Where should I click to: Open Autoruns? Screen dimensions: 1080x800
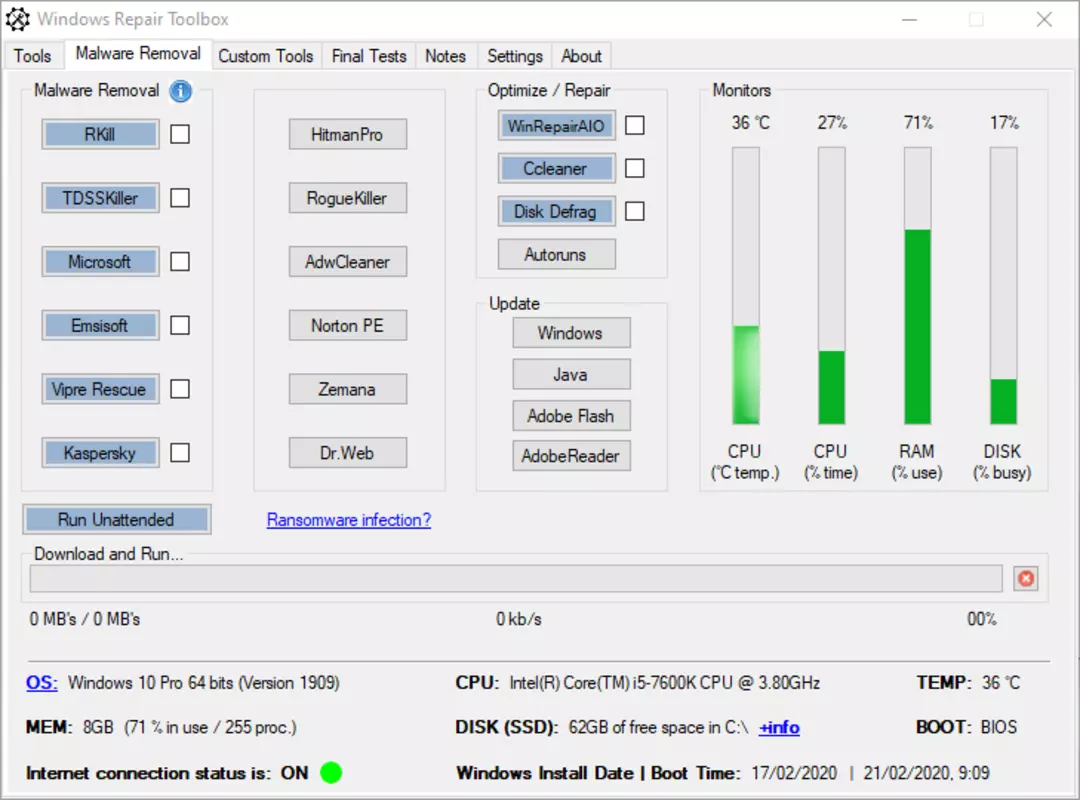coord(557,254)
